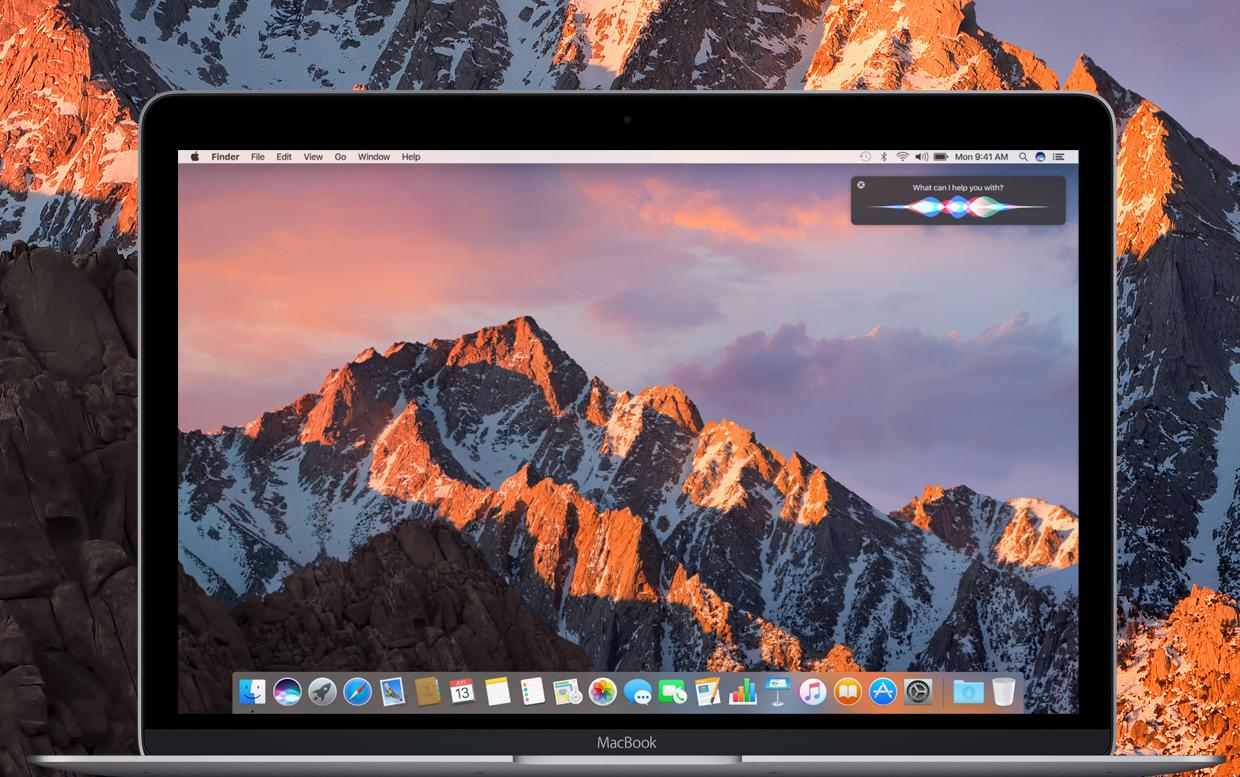Open Messages blue bubble icon in Dock
Screen dimensions: 1240x777
[x=637, y=691]
